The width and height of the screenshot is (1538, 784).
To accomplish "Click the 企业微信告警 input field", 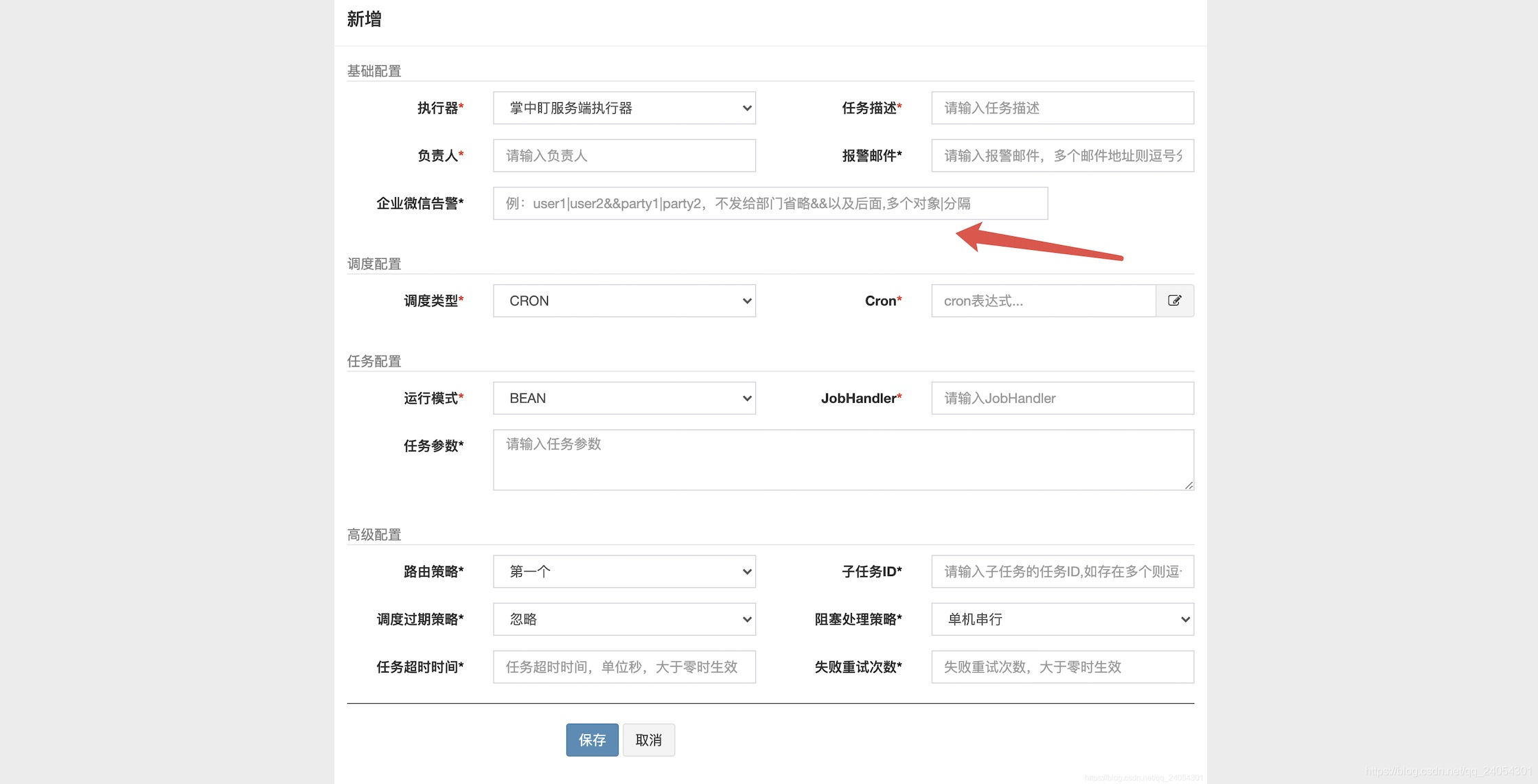I will tap(770, 203).
